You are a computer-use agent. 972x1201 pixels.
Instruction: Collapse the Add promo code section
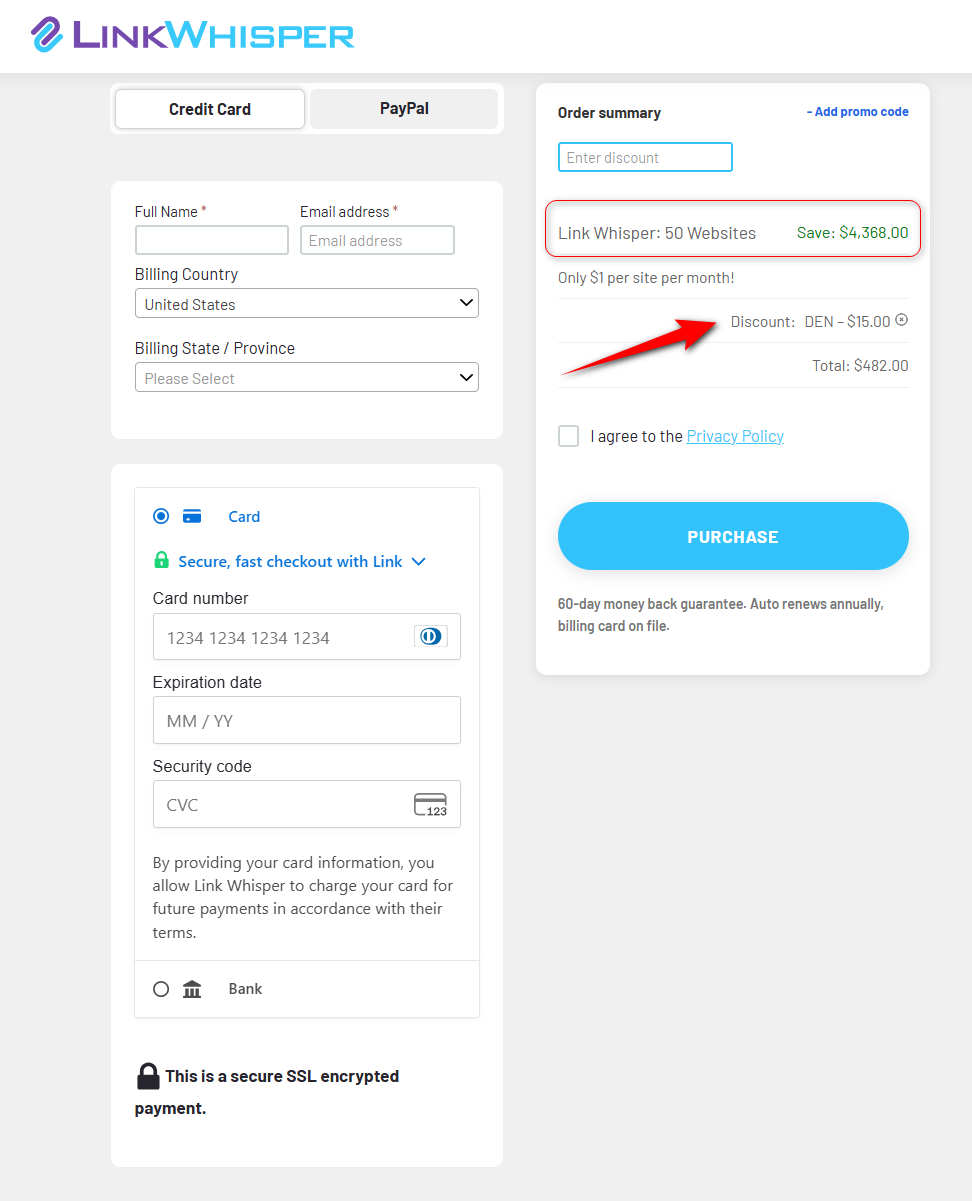[857, 111]
